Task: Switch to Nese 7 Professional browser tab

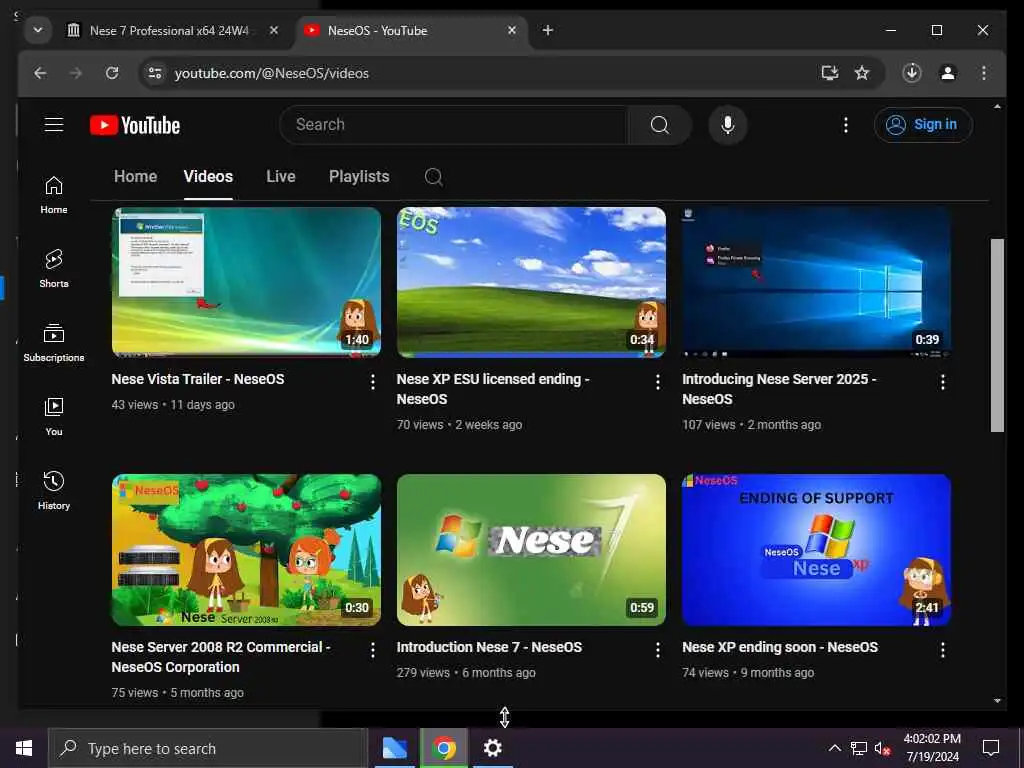Action: (x=170, y=30)
